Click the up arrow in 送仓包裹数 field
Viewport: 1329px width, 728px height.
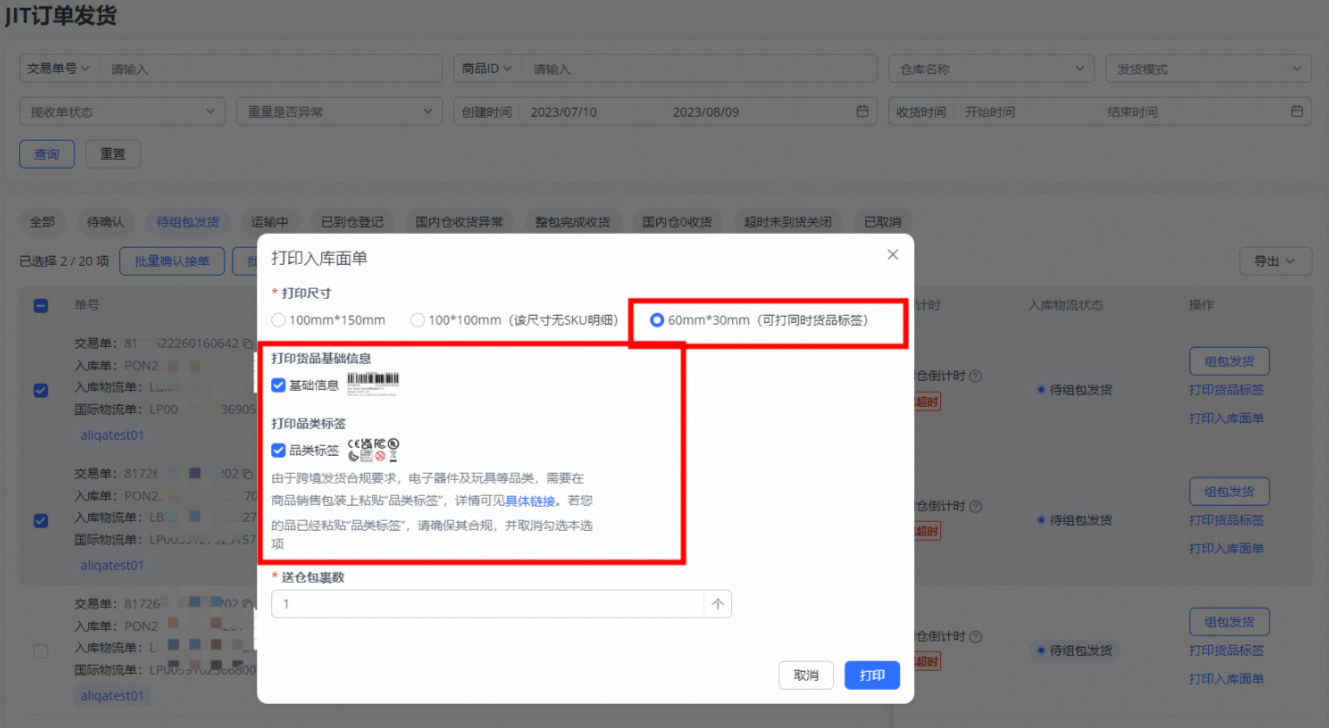click(x=717, y=604)
